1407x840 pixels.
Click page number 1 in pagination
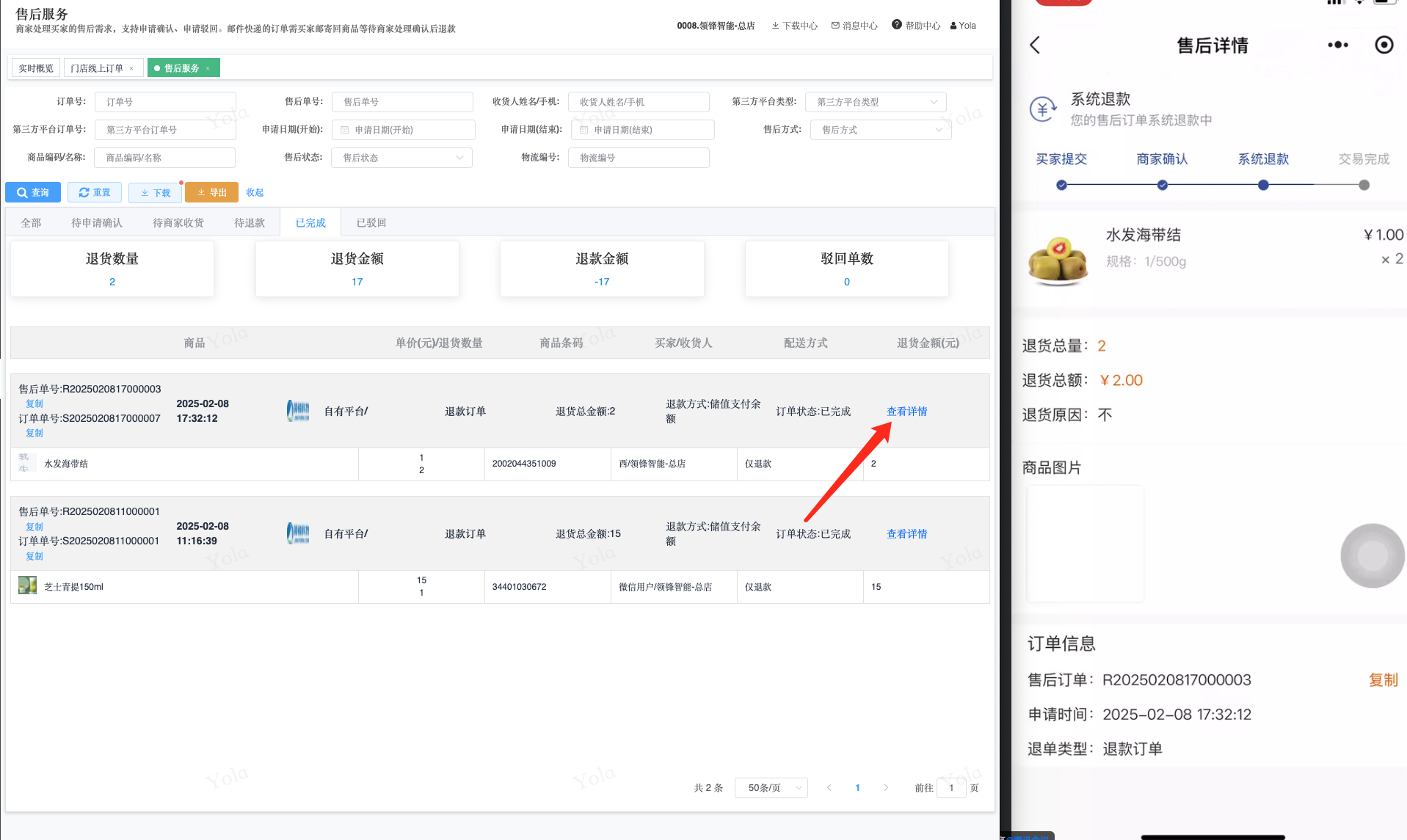857,788
